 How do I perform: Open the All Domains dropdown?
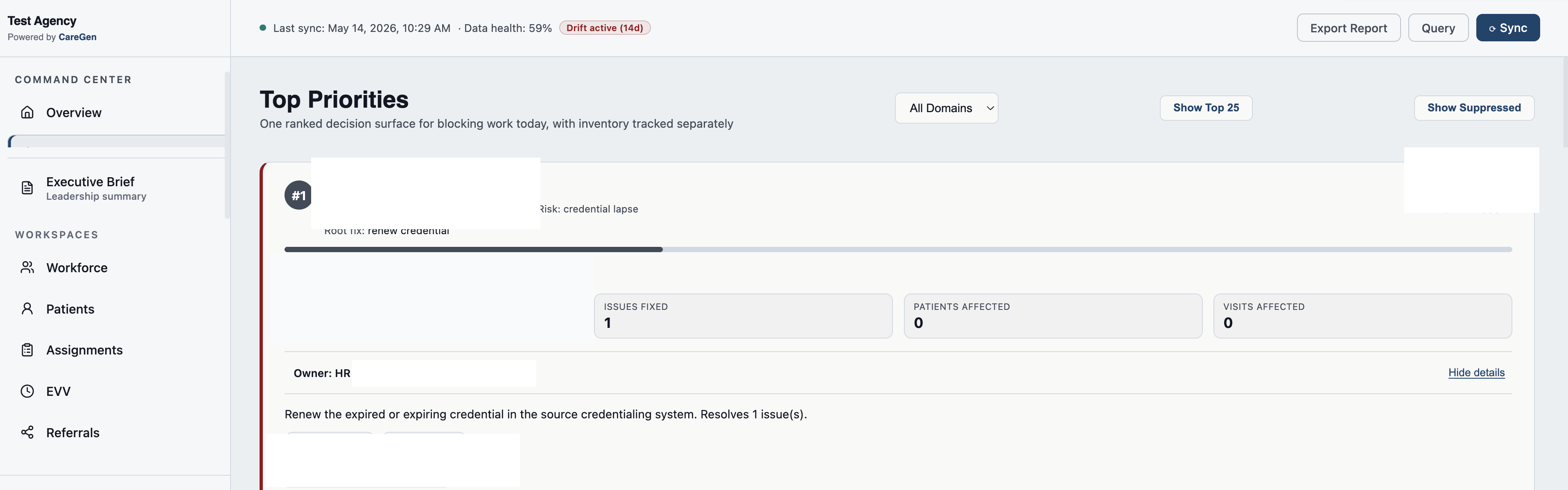(x=946, y=108)
